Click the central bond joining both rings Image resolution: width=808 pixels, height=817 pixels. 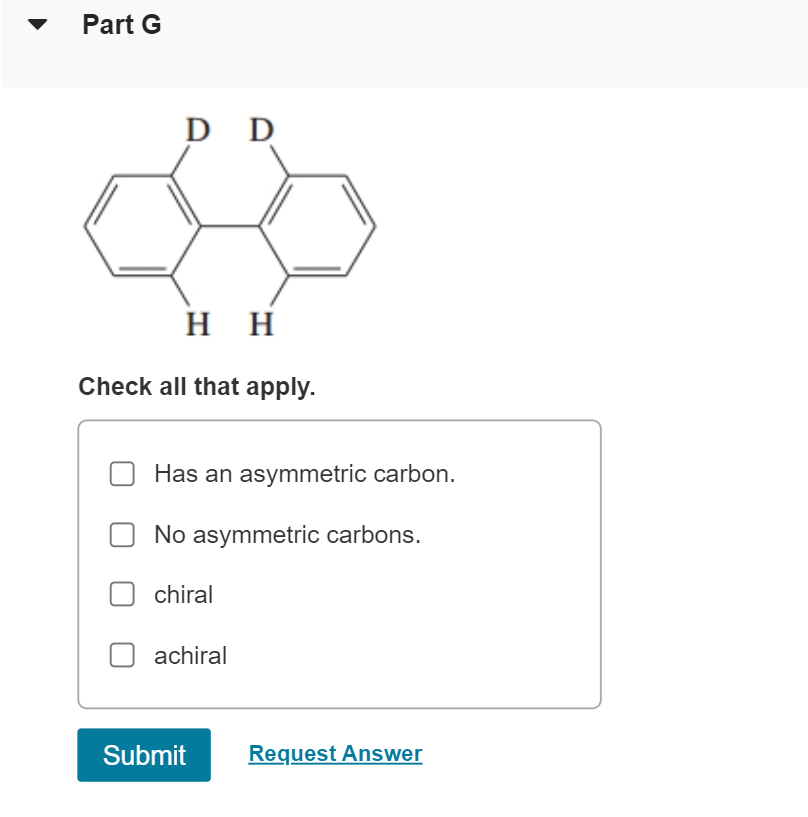coord(230,227)
